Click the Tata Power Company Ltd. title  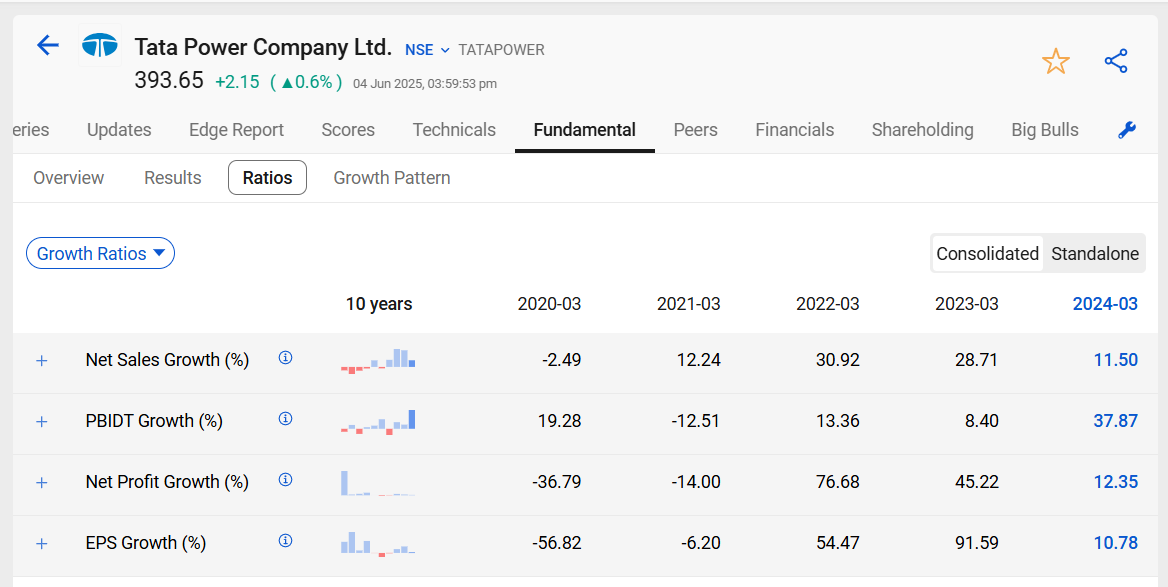pos(263,47)
